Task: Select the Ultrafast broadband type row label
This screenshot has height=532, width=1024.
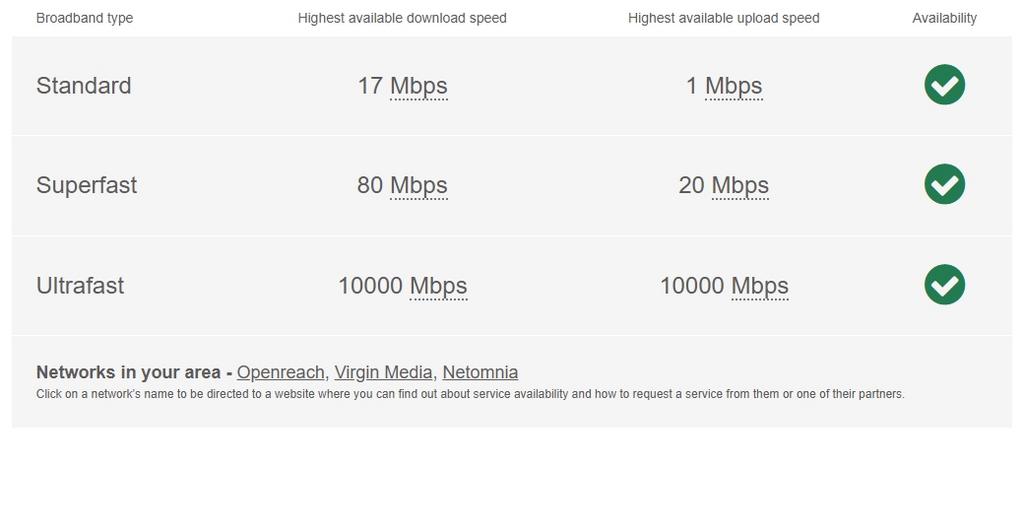Action: (x=80, y=285)
